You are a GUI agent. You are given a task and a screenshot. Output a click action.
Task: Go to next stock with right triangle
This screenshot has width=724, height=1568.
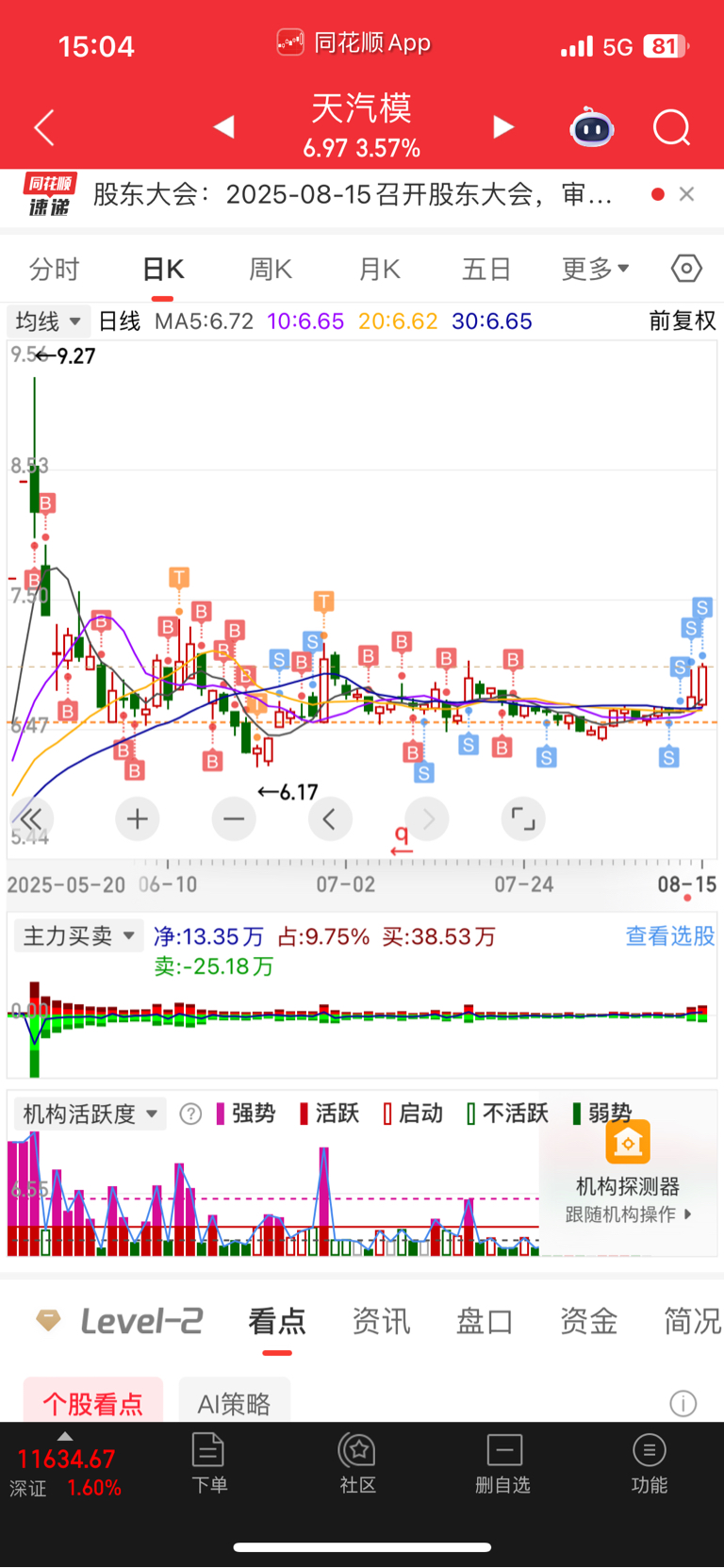[503, 126]
